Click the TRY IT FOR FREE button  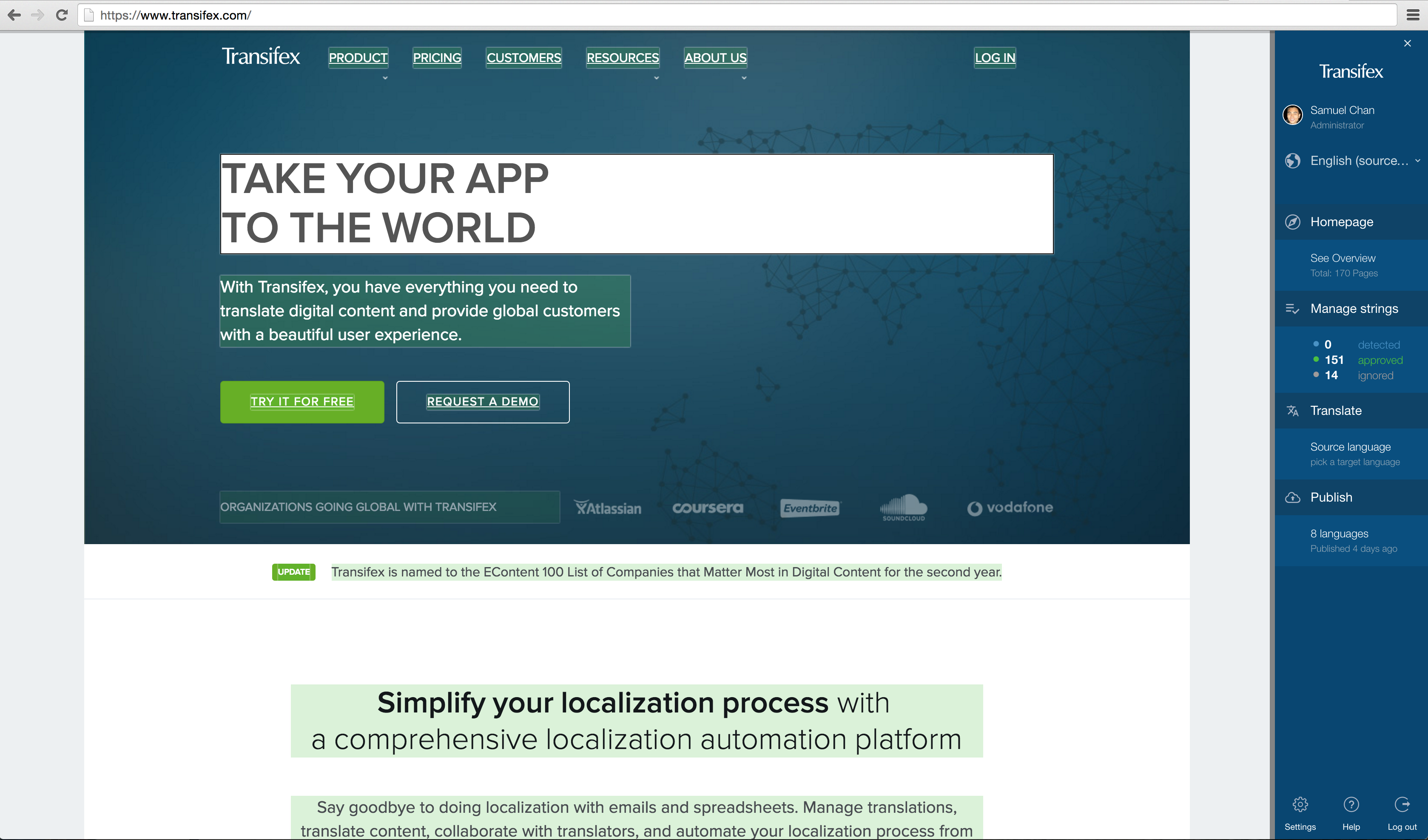pos(302,402)
